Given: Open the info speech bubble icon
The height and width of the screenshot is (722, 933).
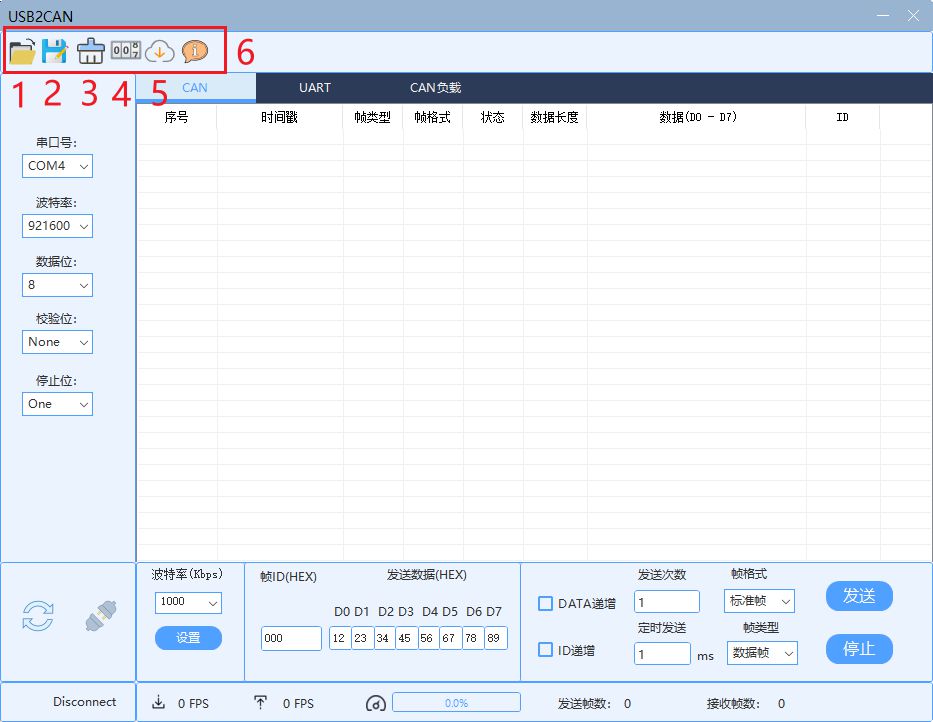Looking at the screenshot, I should pyautogui.click(x=195, y=51).
